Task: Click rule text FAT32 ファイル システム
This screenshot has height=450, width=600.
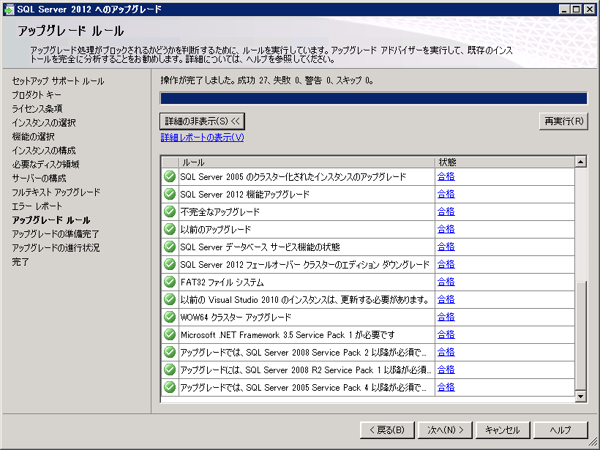Action: (x=222, y=282)
